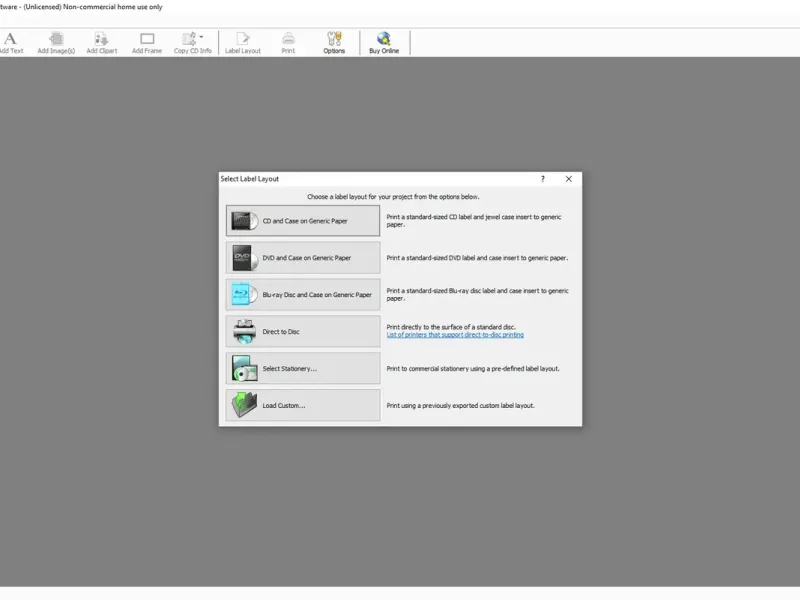Image resolution: width=800 pixels, height=600 pixels.
Task: Choose Blu-ray Disc and Case on Generic Paper
Action: coord(303,294)
